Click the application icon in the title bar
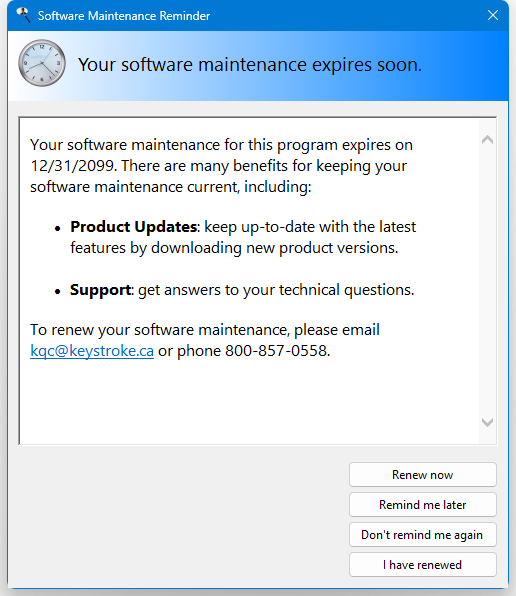Screen dimensions: 516x596 pos(23,15)
